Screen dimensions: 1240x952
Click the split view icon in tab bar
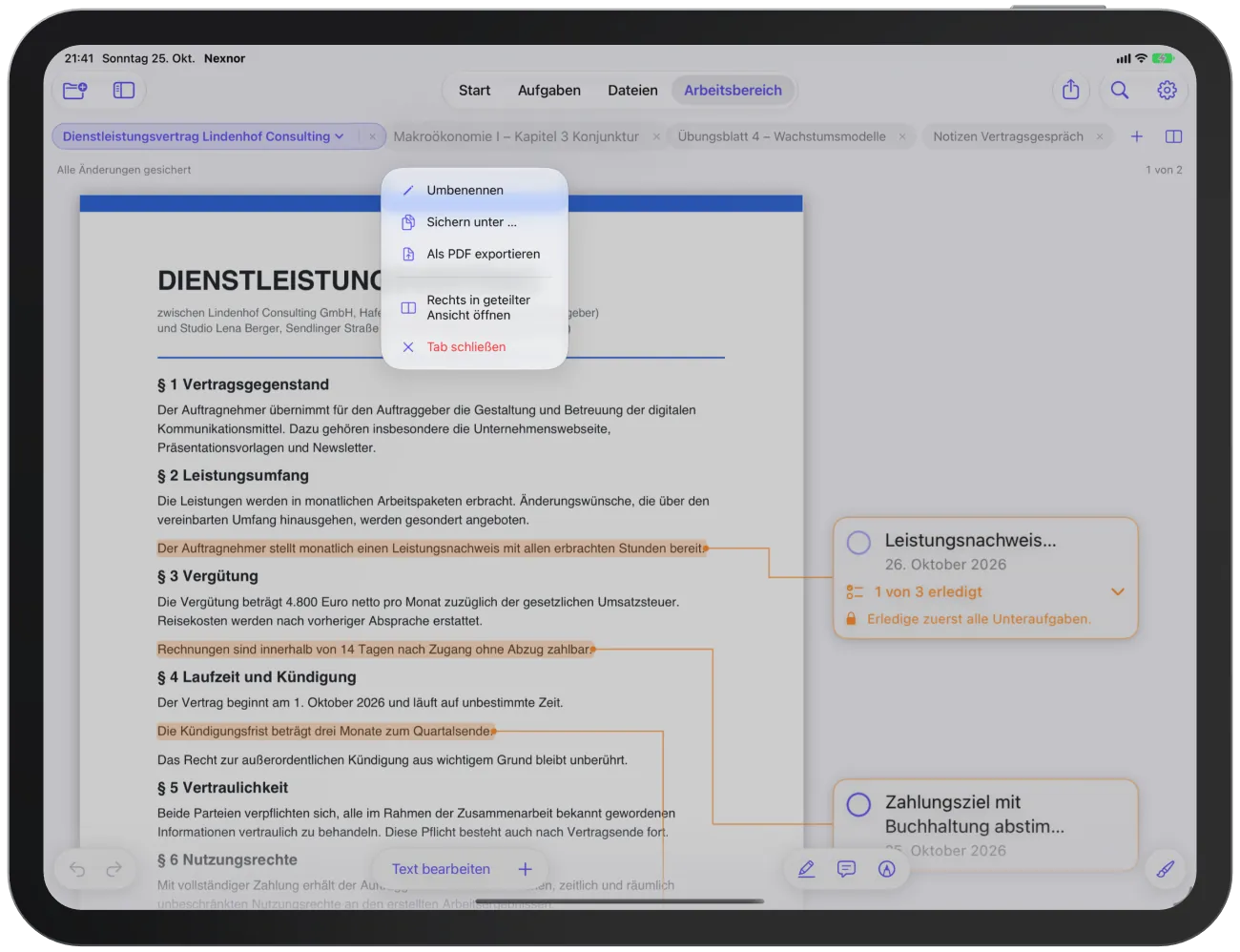tap(1174, 136)
